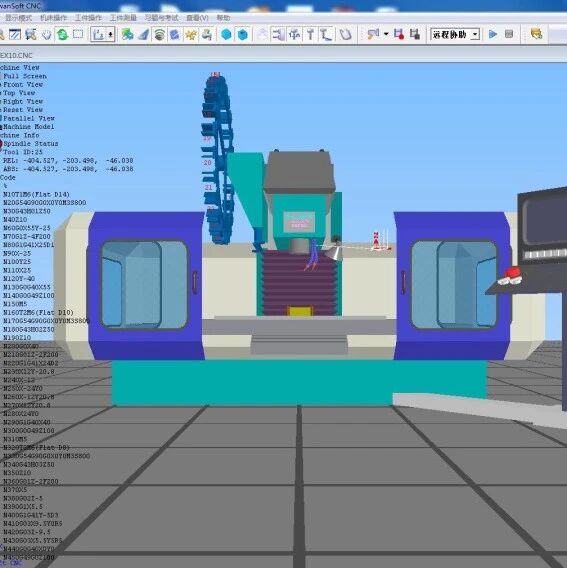Open the 远程协助 combo box
567x568 pixels.
455,34
